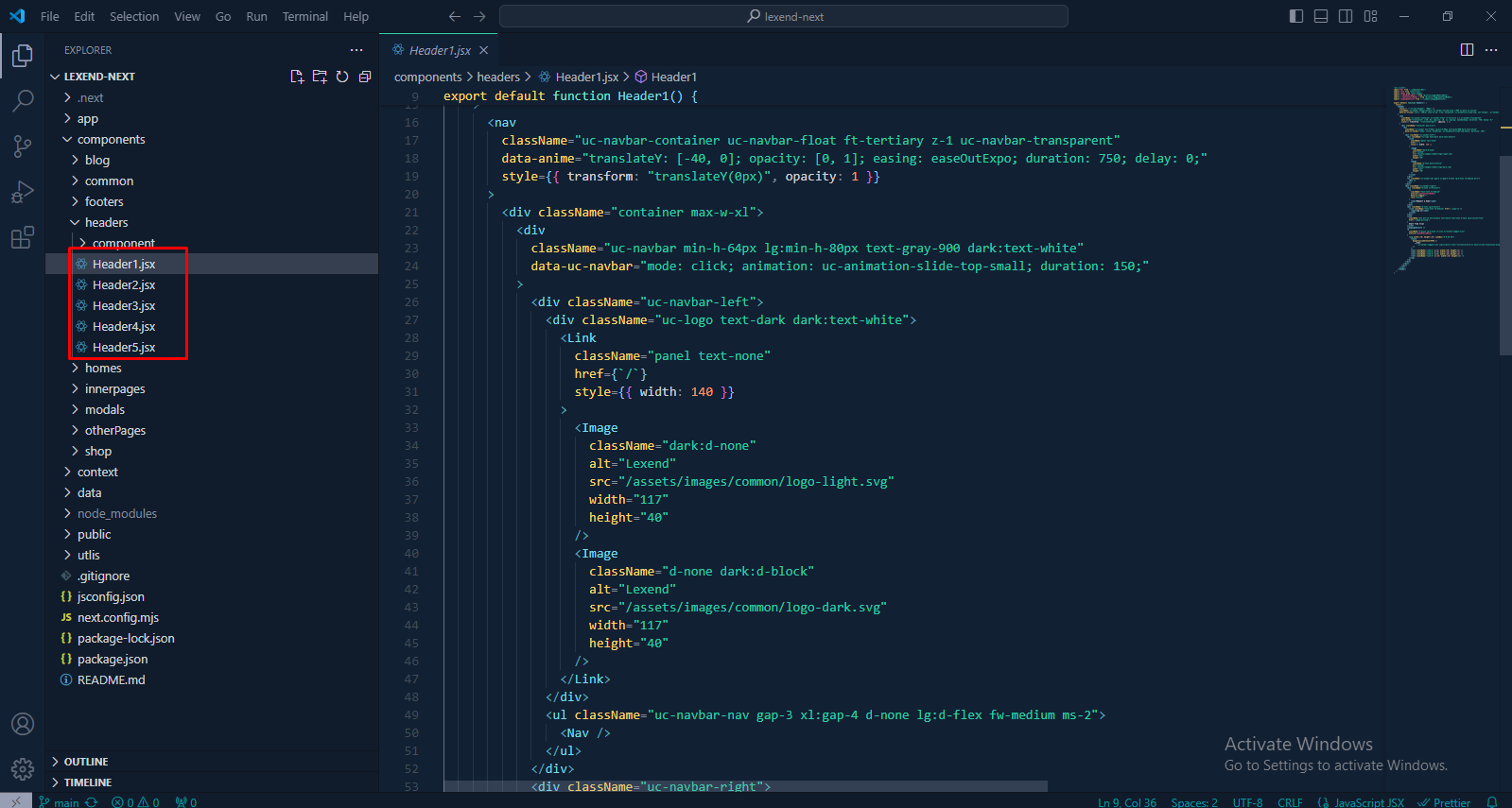Open the Source Control view
This screenshot has width=1512, height=808.
pyautogui.click(x=23, y=146)
